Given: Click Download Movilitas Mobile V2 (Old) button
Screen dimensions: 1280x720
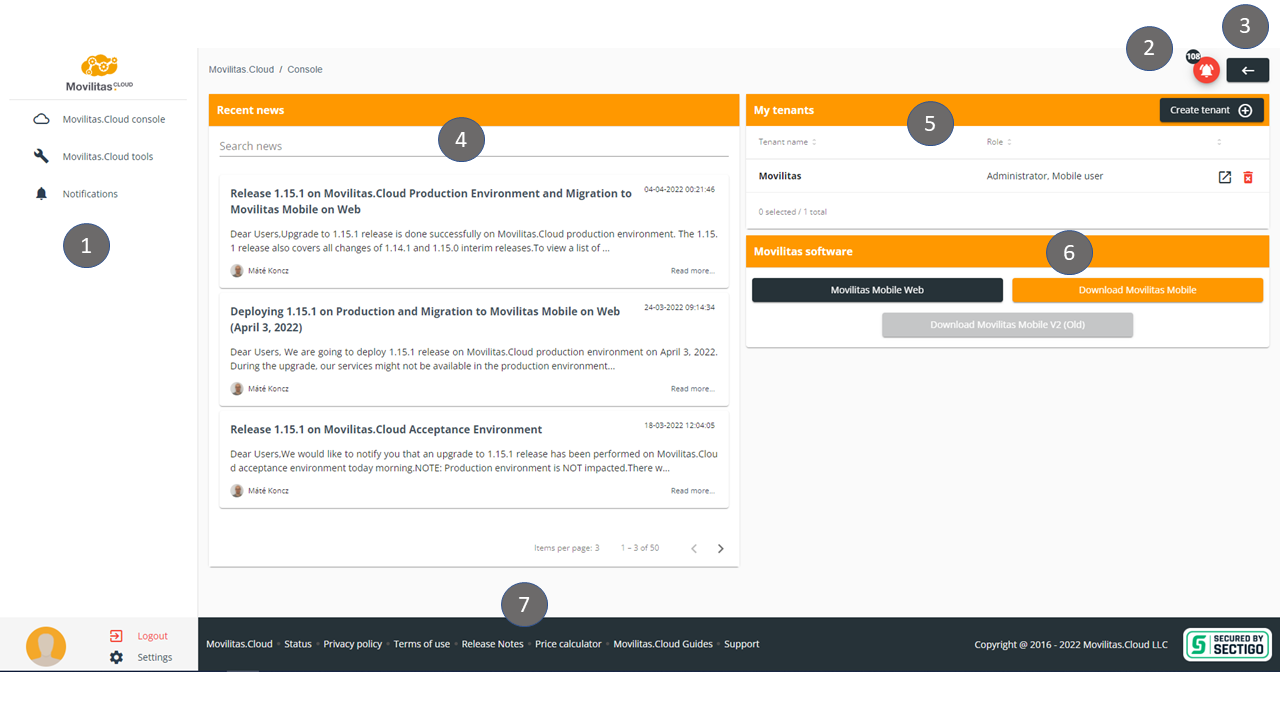Looking at the screenshot, I should coord(1007,325).
